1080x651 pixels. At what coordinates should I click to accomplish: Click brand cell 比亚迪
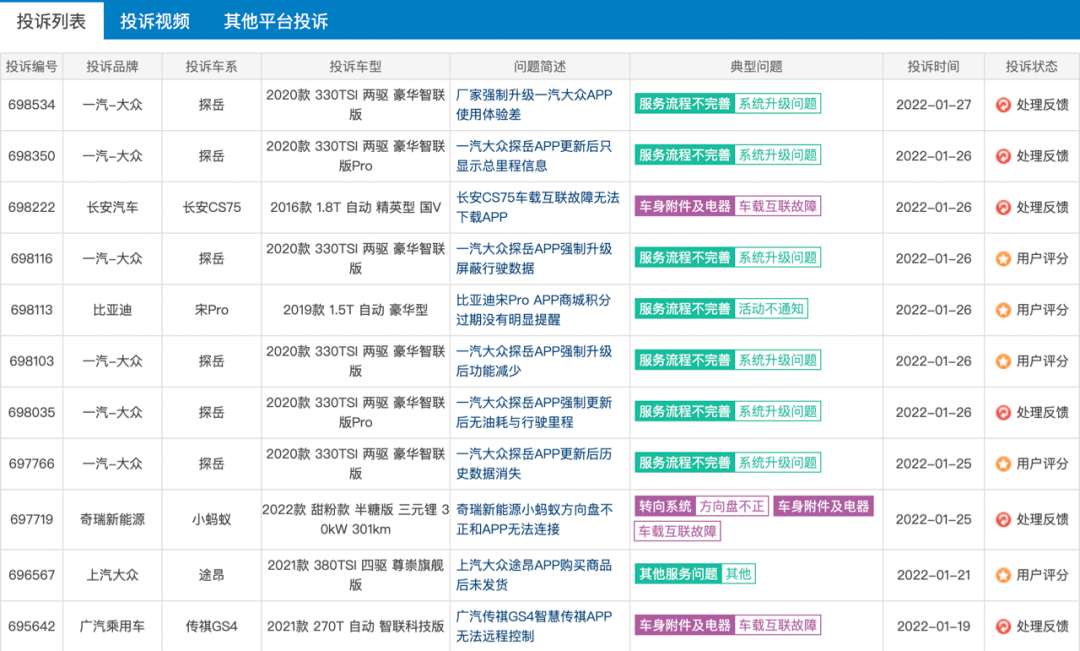point(112,310)
